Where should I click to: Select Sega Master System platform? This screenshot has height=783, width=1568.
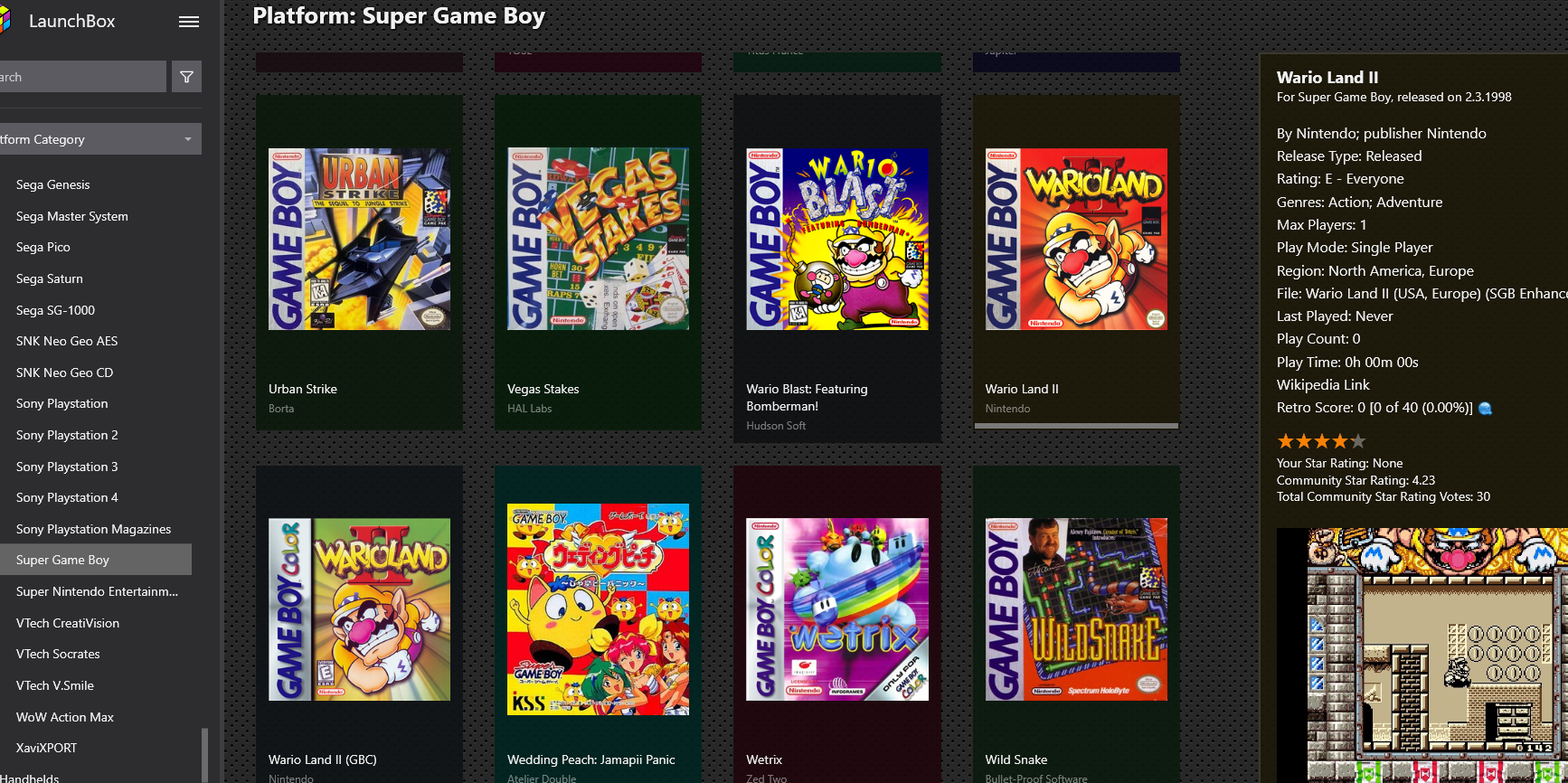coord(72,216)
